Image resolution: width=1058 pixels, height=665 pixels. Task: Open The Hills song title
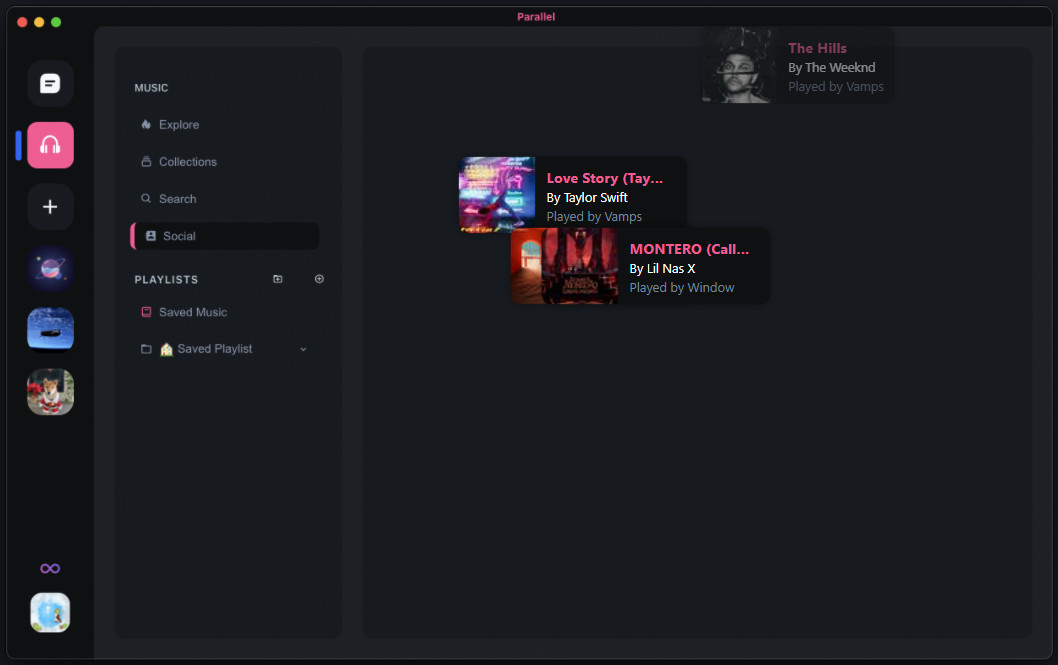(x=817, y=49)
